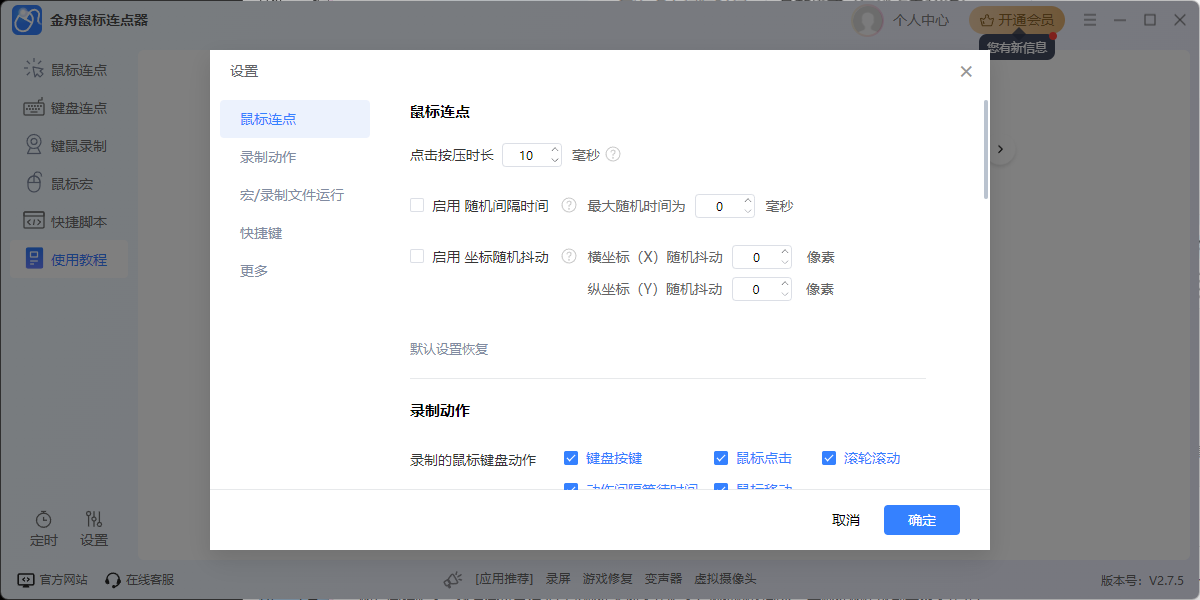Enable 坐标随机抖动 option
This screenshot has width=1200, height=600.
click(x=416, y=256)
